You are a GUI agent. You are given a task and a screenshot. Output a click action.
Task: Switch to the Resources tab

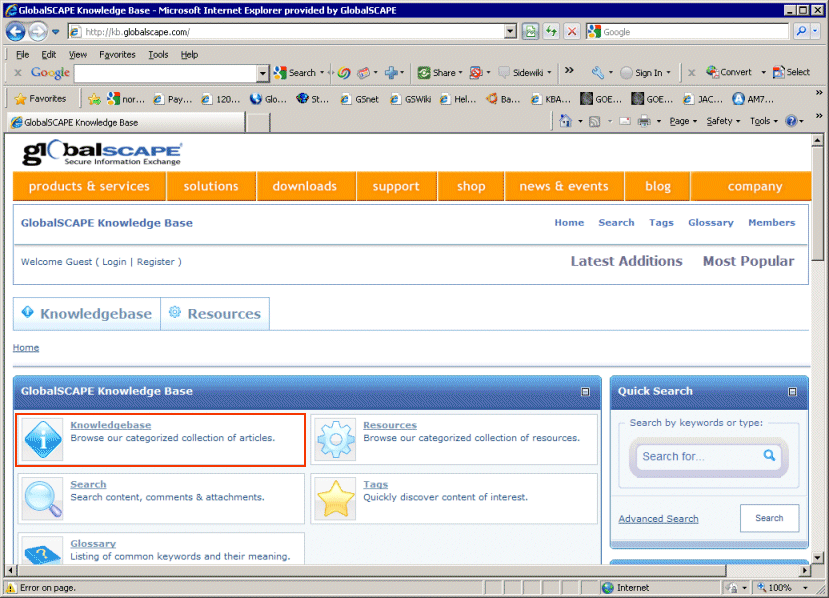click(x=215, y=314)
